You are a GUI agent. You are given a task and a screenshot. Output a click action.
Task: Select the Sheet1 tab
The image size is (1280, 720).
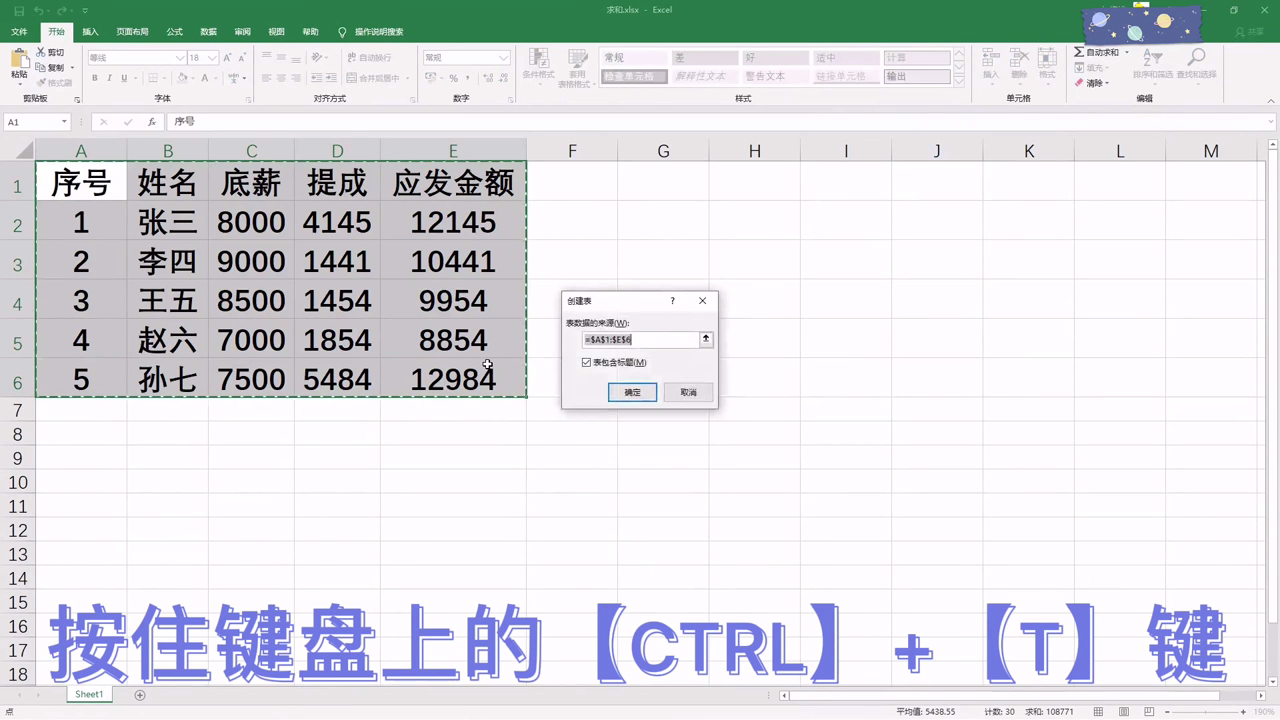tap(89, 694)
